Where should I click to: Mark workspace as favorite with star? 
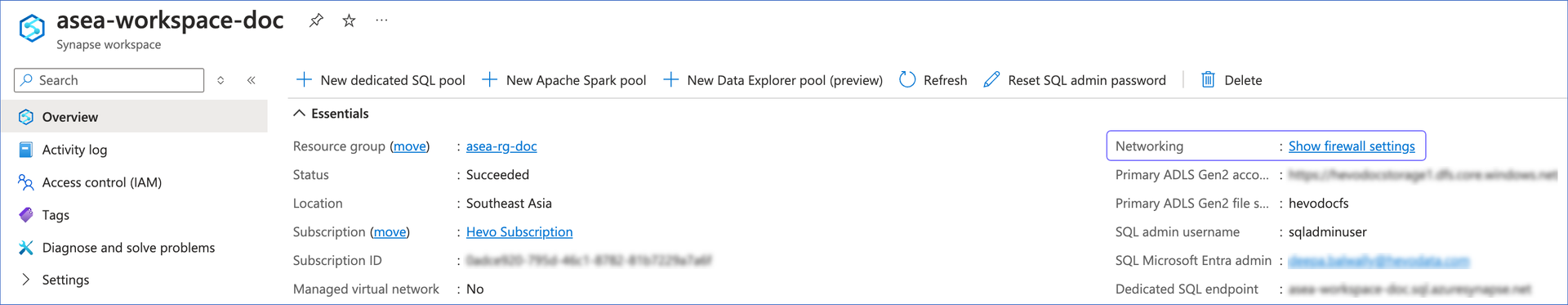pyautogui.click(x=349, y=20)
